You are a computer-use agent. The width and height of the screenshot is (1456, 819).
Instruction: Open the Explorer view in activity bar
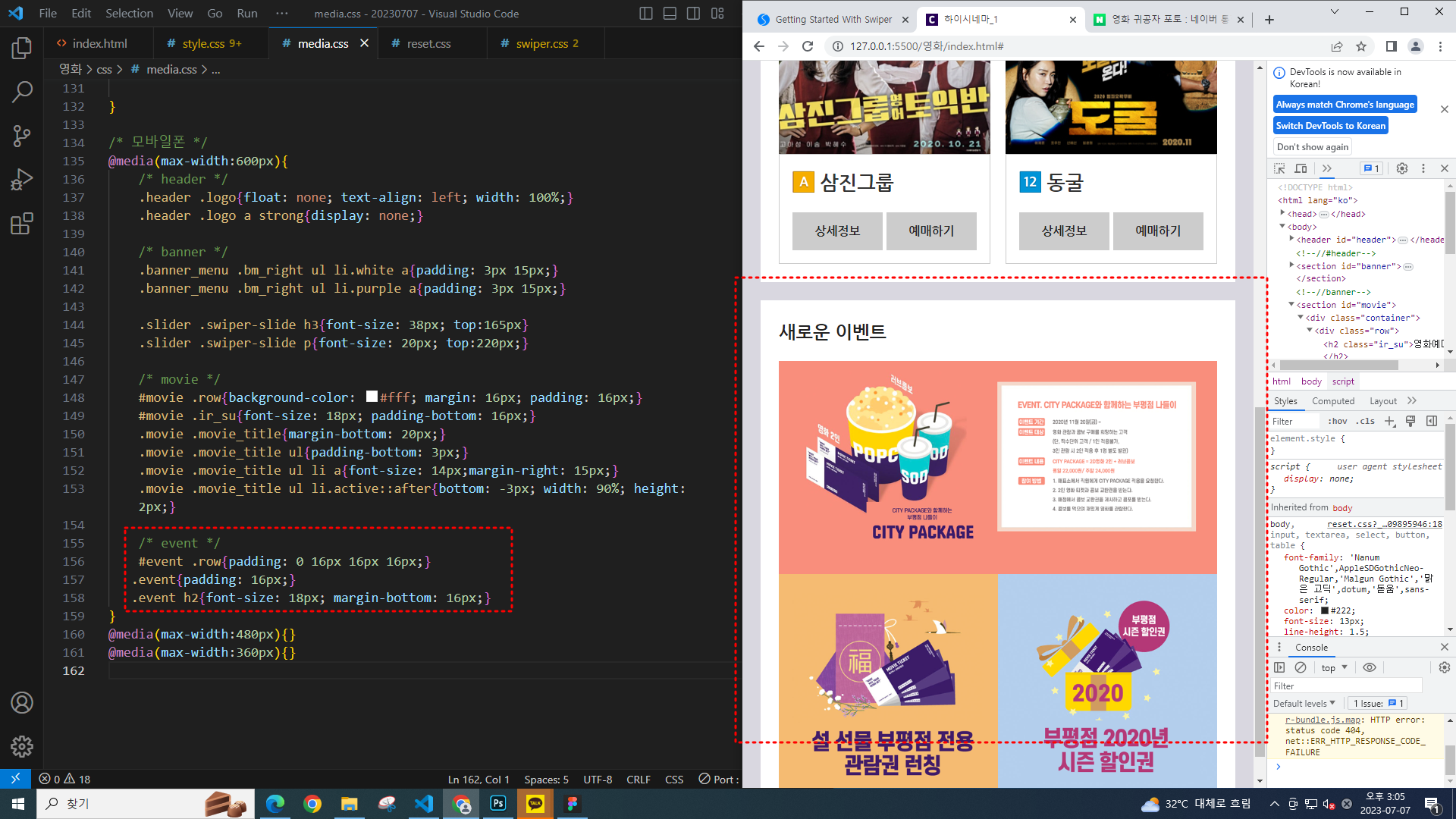tap(21, 49)
